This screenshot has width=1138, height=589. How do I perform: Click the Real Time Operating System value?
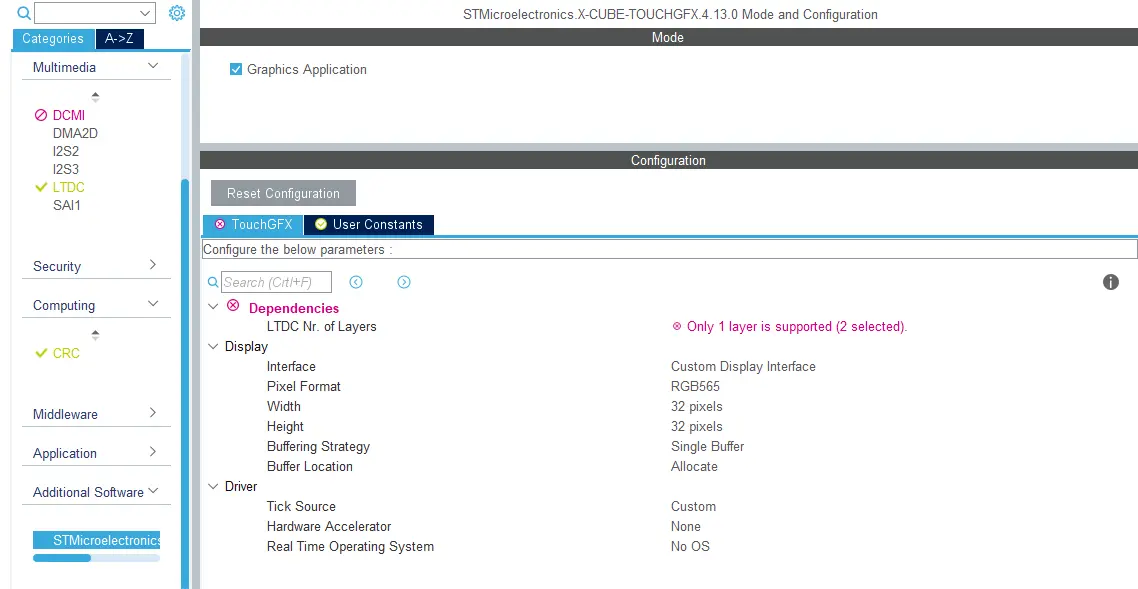coord(690,546)
